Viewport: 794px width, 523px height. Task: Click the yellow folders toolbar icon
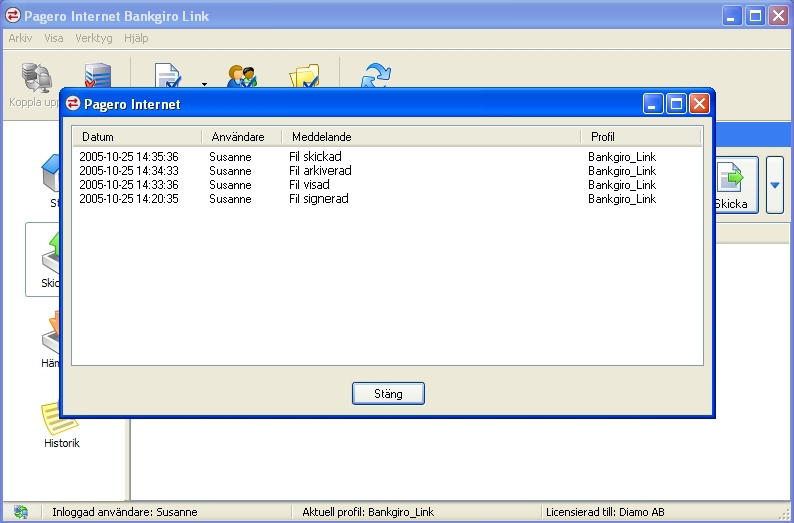pos(304,76)
